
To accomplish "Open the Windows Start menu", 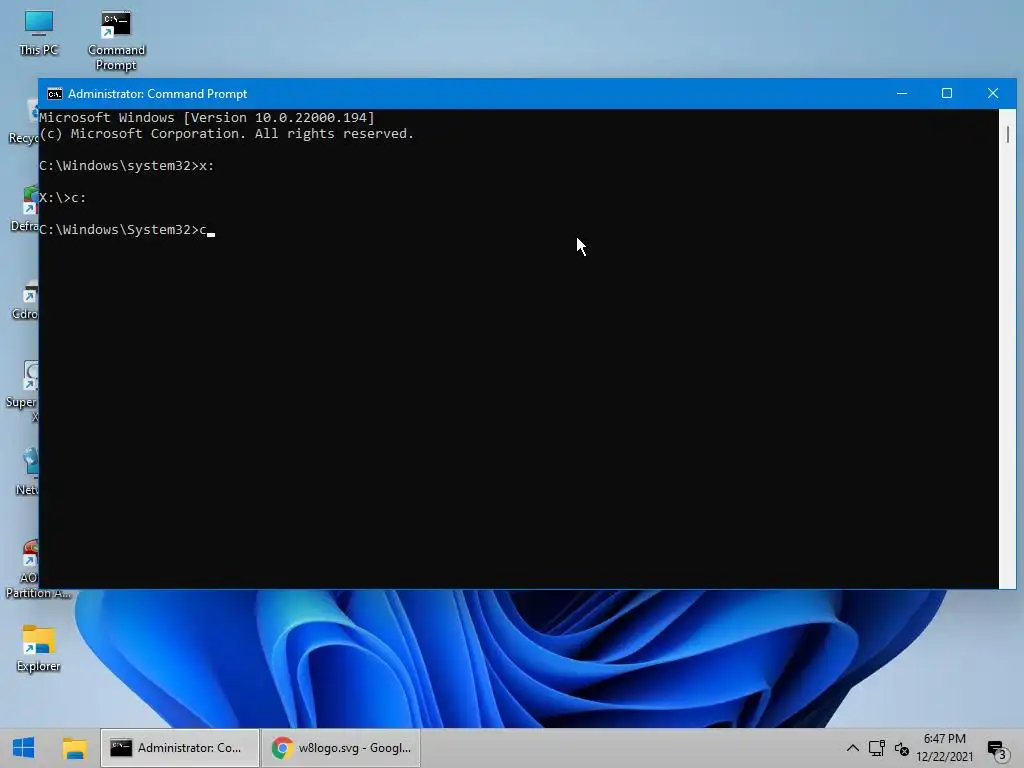I will (x=24, y=748).
